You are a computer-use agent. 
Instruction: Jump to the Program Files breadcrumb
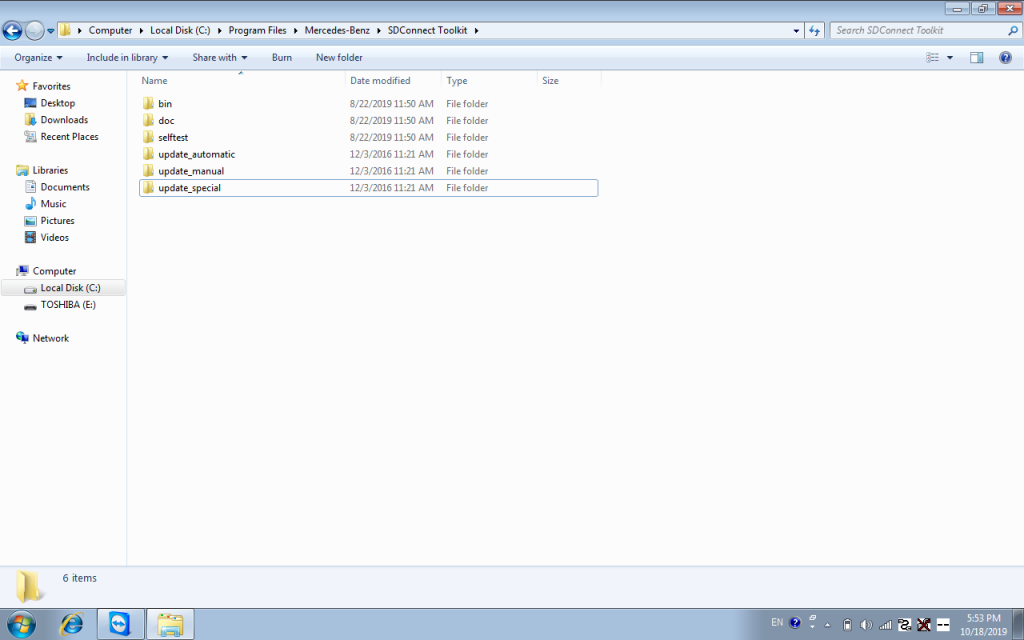(257, 30)
